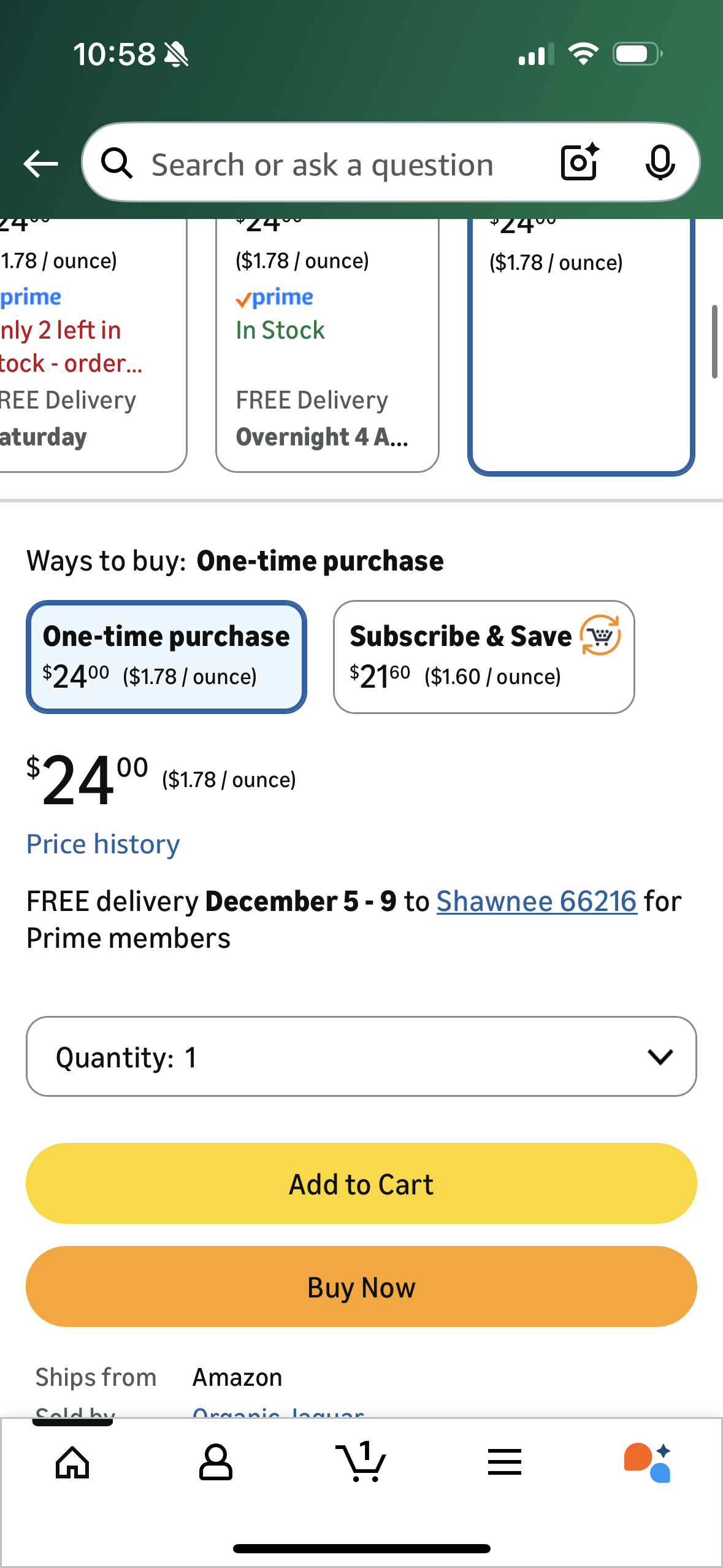Tap the microphone voice search icon

pos(660,163)
